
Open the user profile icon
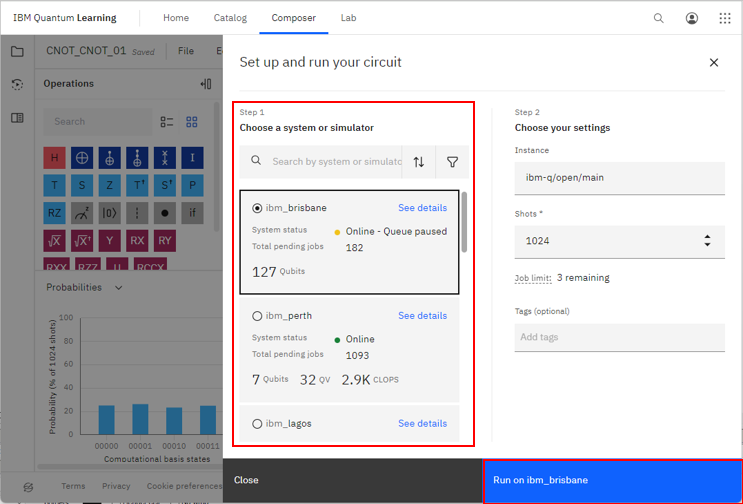click(x=691, y=18)
